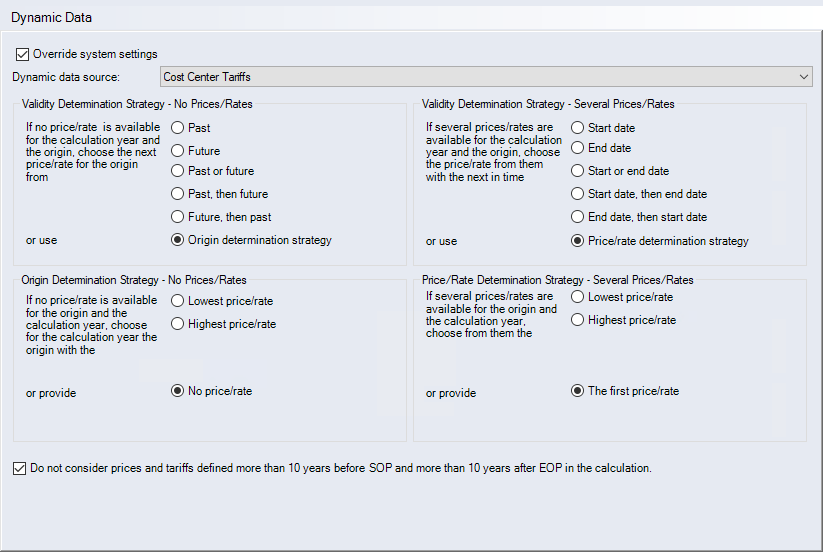
Task: Select Price/rate determination strategy radio button
Action: pyautogui.click(x=578, y=241)
